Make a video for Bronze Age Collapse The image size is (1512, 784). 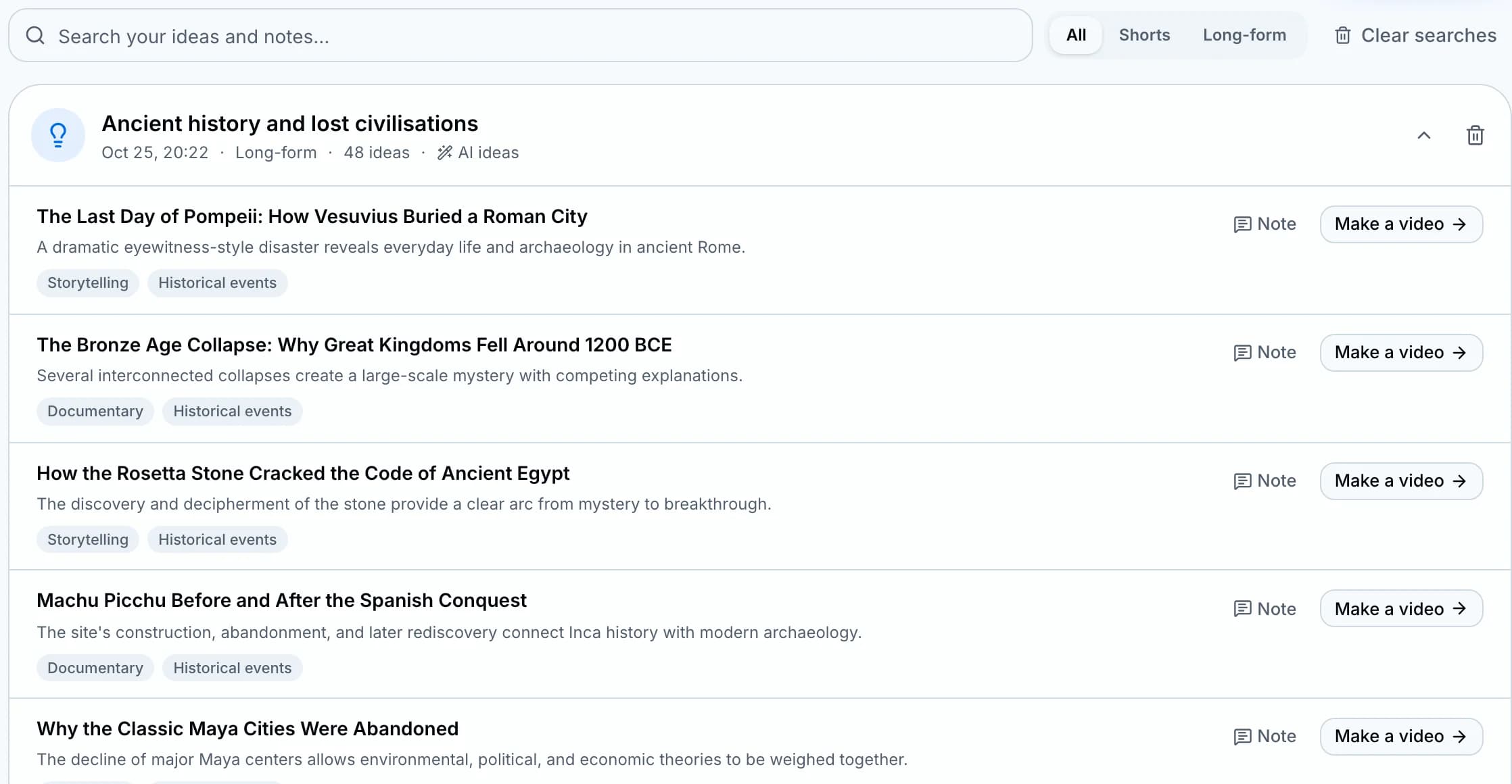[1401, 352]
